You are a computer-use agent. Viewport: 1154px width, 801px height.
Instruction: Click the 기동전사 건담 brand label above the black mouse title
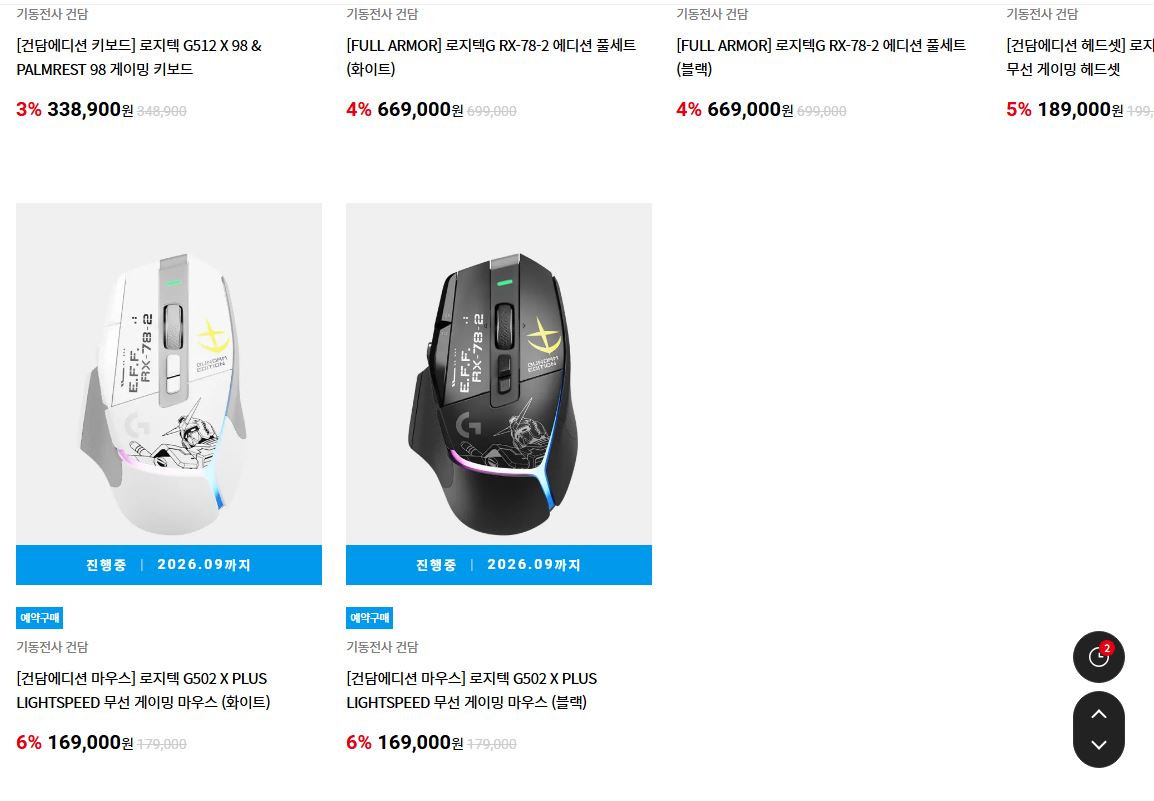(x=382, y=647)
